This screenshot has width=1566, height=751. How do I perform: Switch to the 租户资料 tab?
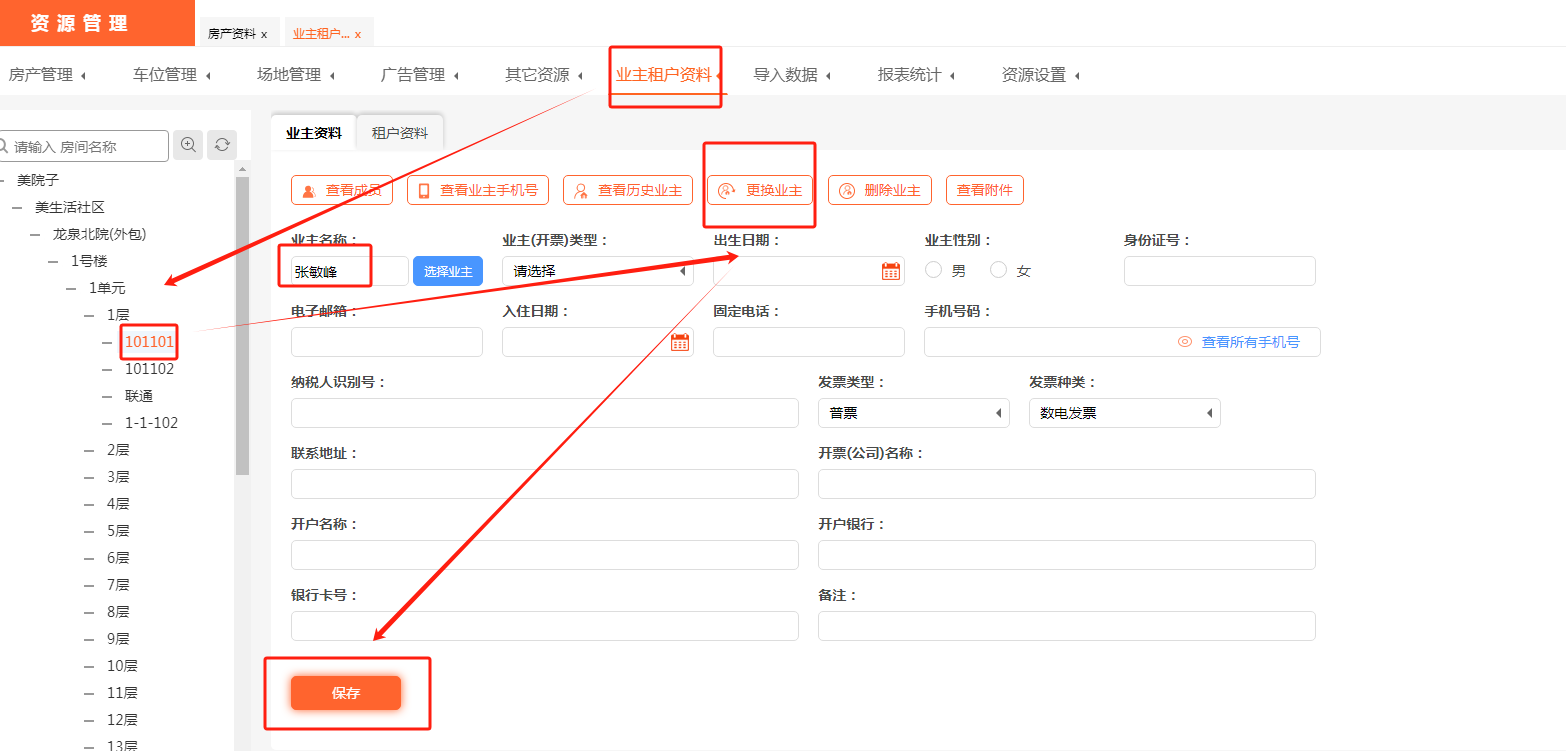click(400, 133)
